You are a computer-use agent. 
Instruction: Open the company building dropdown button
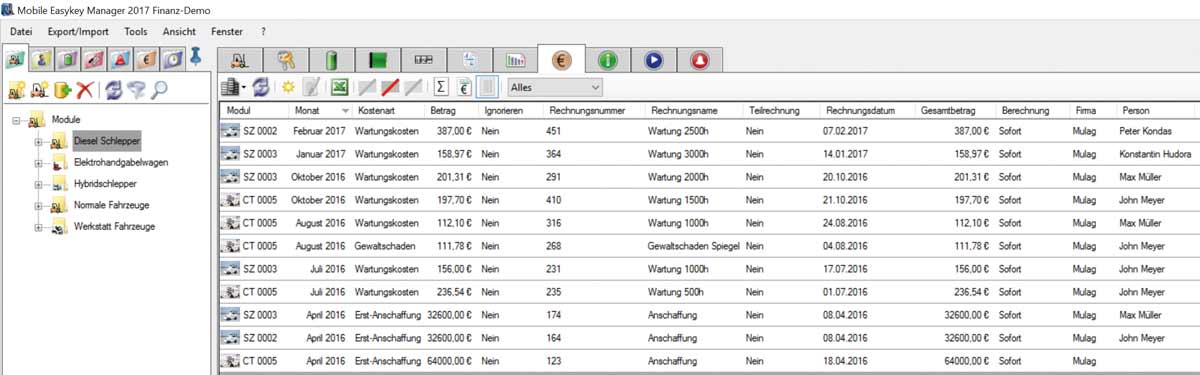coord(233,88)
